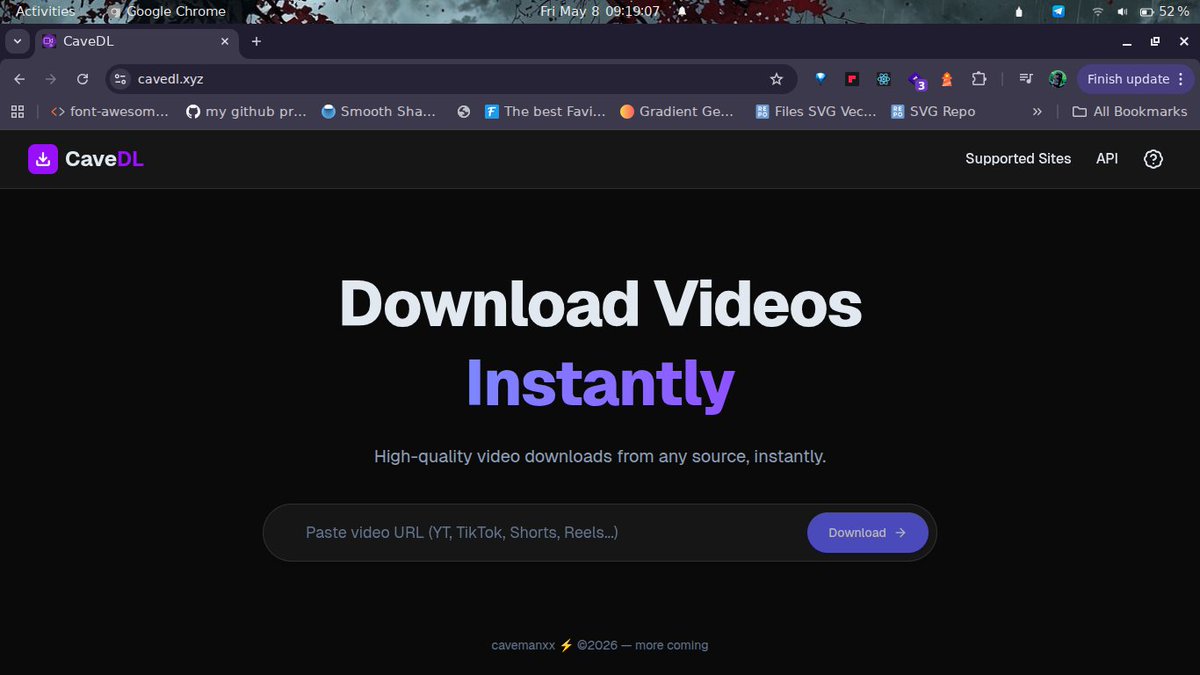Open the help question mark icon
The height and width of the screenshot is (675, 1200).
click(x=1153, y=159)
